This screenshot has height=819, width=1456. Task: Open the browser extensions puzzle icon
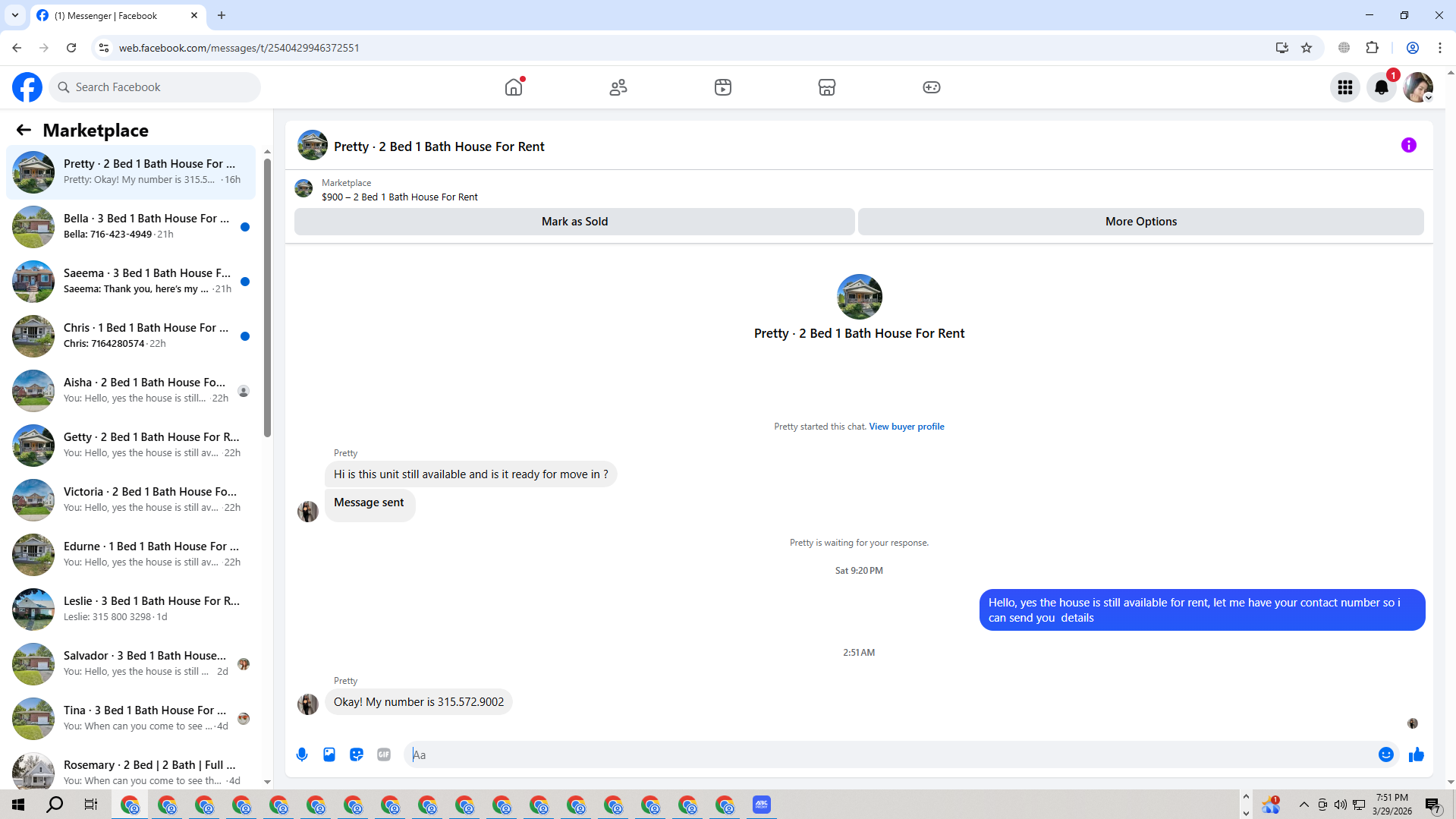1372,48
